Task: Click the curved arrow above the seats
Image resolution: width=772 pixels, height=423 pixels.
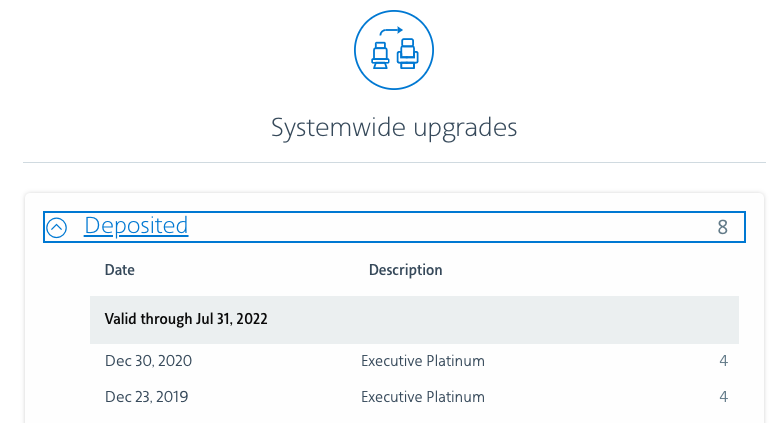Action: click(x=392, y=31)
